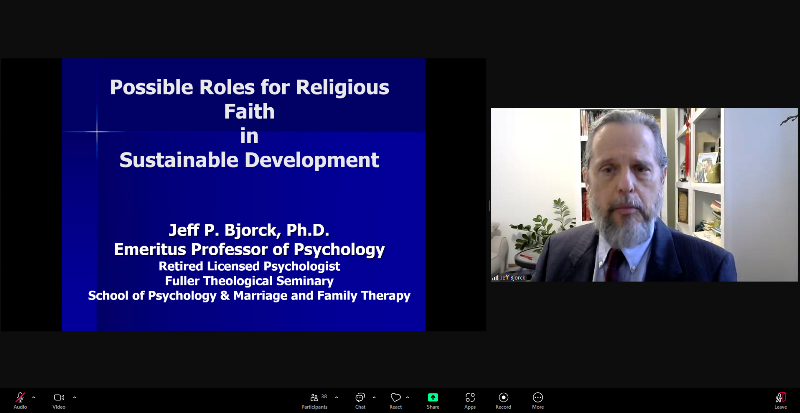Click slide title 'Sustainable Development'
The height and width of the screenshot is (413, 800).
(249, 160)
